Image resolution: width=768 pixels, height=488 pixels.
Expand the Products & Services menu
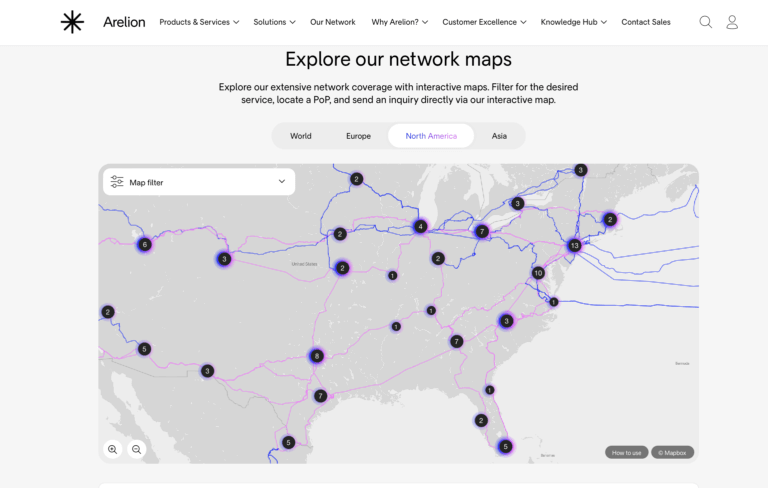point(199,22)
